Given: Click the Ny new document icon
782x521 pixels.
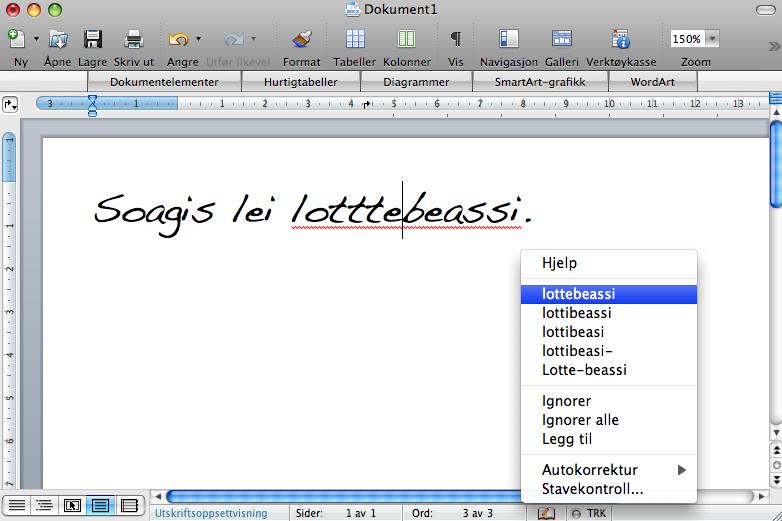Looking at the screenshot, I should (16, 39).
